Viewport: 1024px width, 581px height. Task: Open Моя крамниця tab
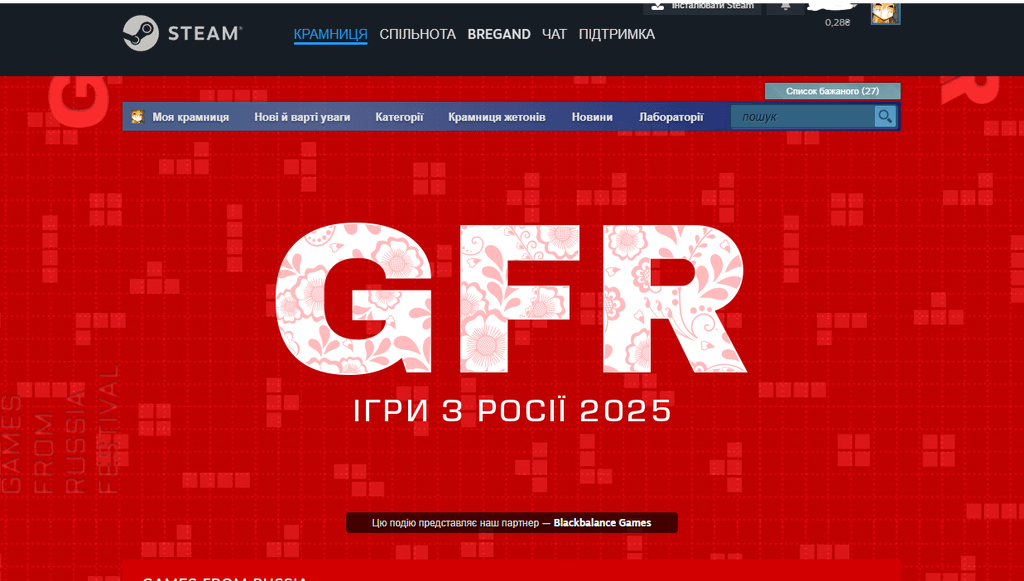(x=190, y=117)
